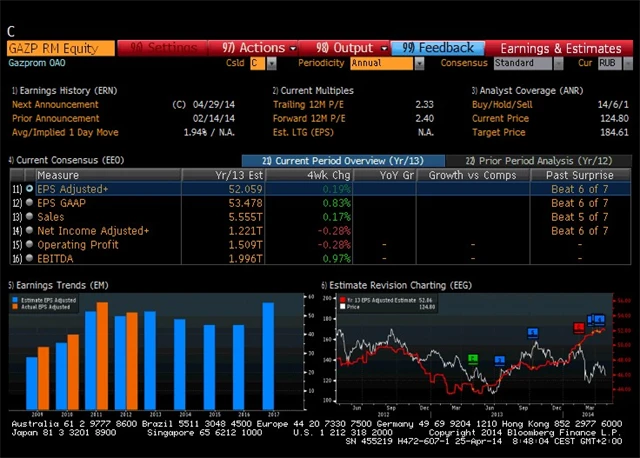Click the green event marker on revision chart
This screenshot has height=458, width=640.
473,358
